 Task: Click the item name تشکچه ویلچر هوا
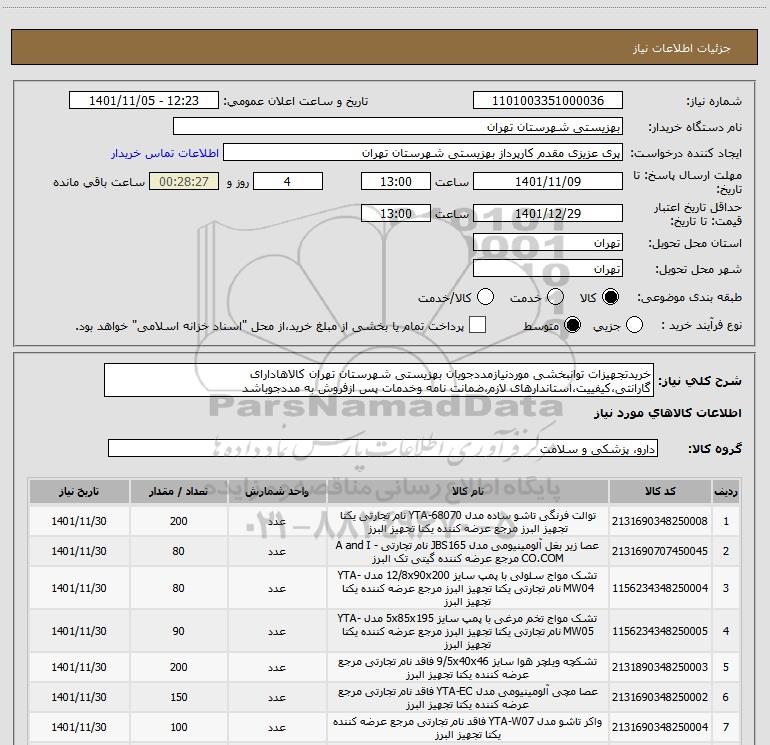coord(468,668)
